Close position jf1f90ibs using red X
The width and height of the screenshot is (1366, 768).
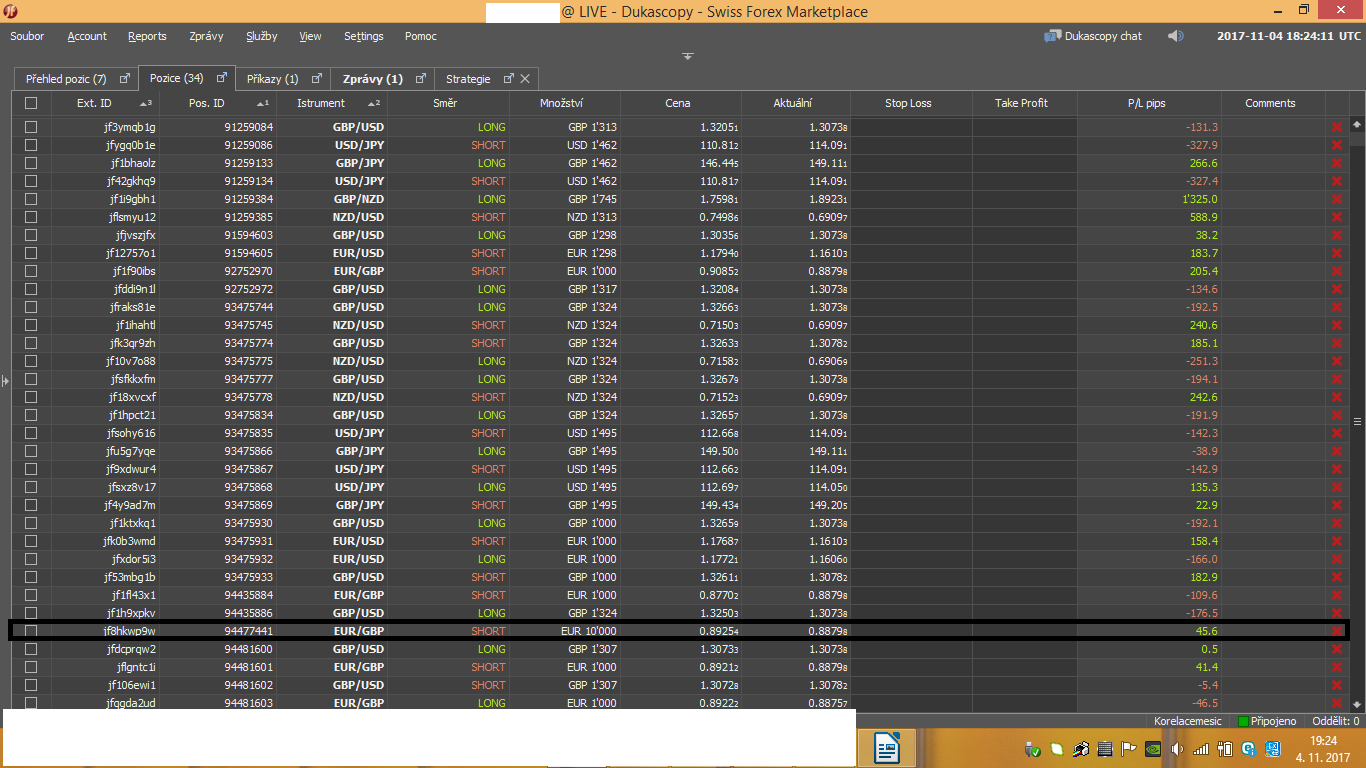(1337, 271)
